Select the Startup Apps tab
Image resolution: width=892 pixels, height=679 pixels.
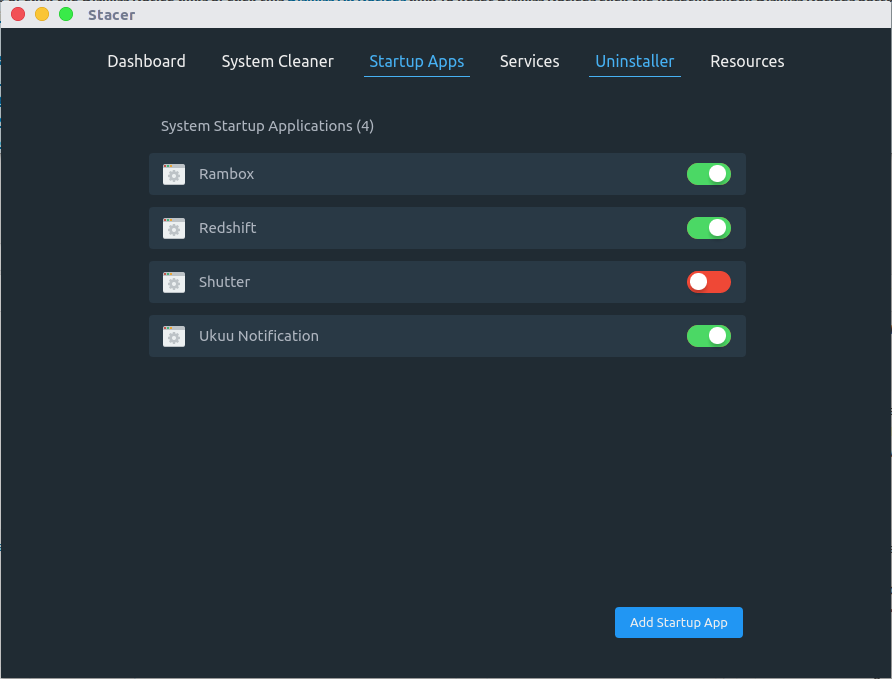click(416, 62)
